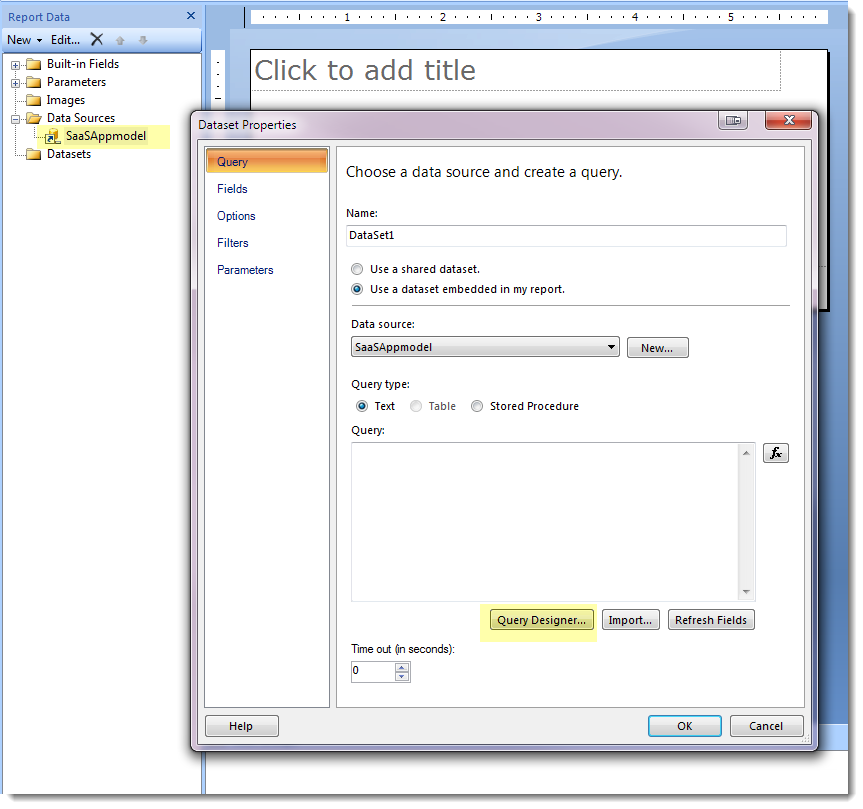Expand the Built-in Fields node
The image size is (863, 809).
pyautogui.click(x=14, y=63)
